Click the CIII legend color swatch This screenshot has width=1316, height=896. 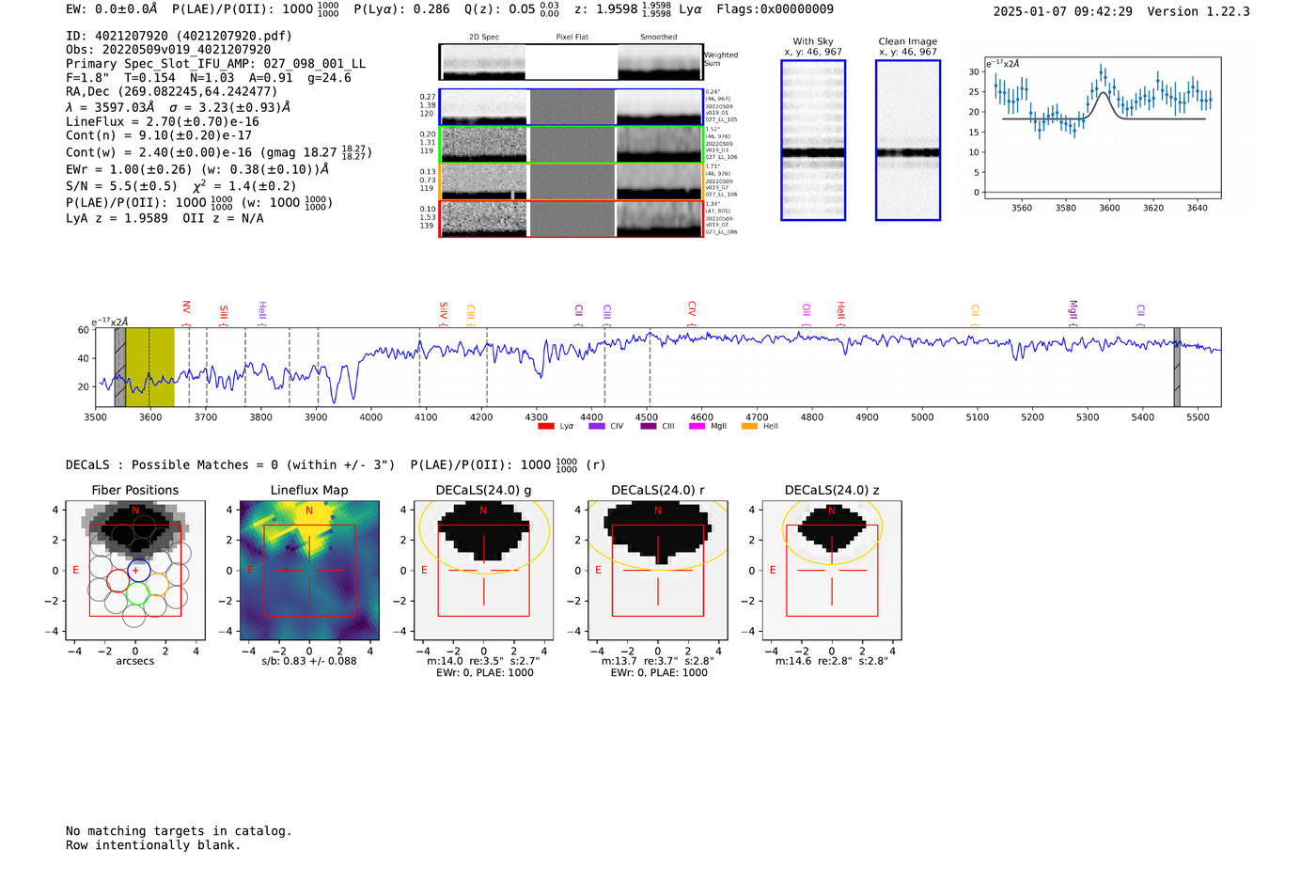click(648, 426)
